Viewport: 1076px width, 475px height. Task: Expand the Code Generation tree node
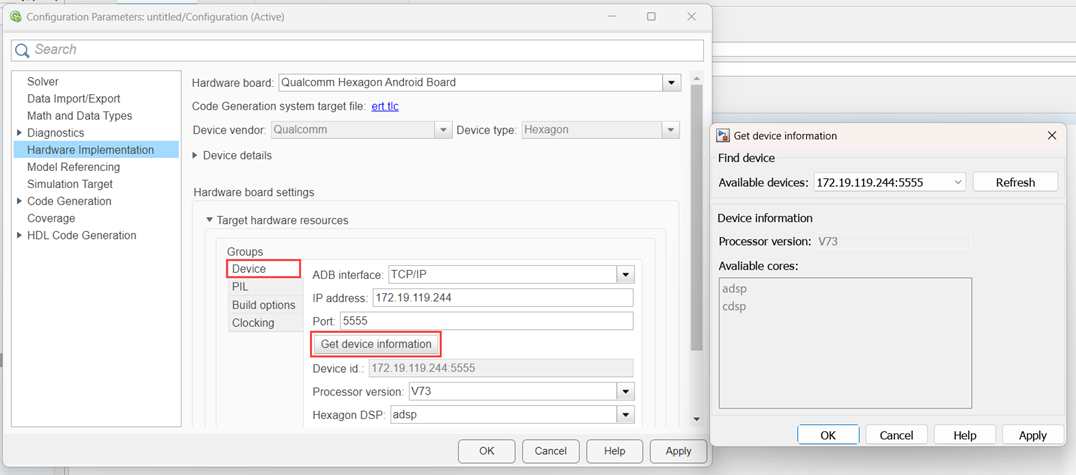19,201
